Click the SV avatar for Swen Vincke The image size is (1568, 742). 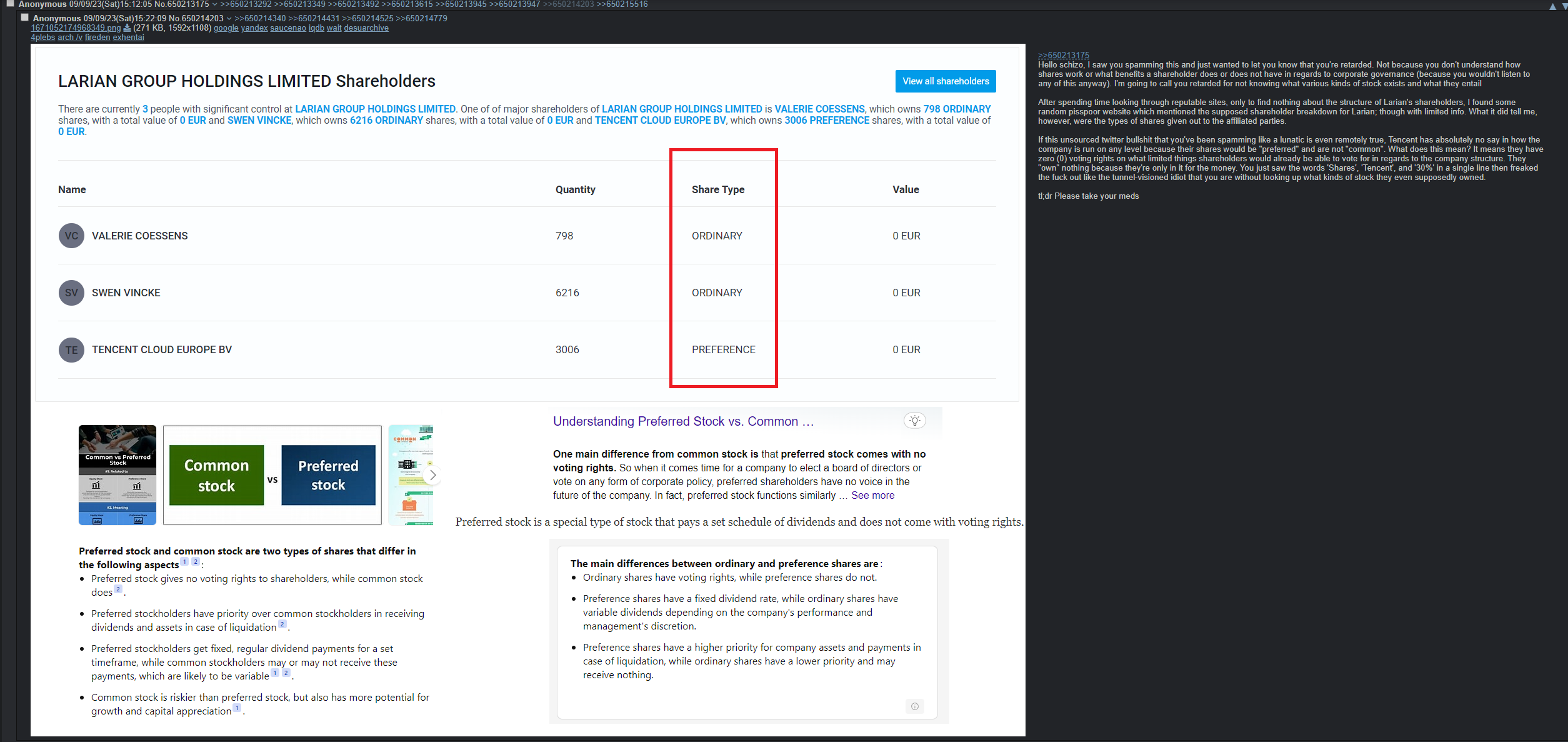[x=71, y=293]
